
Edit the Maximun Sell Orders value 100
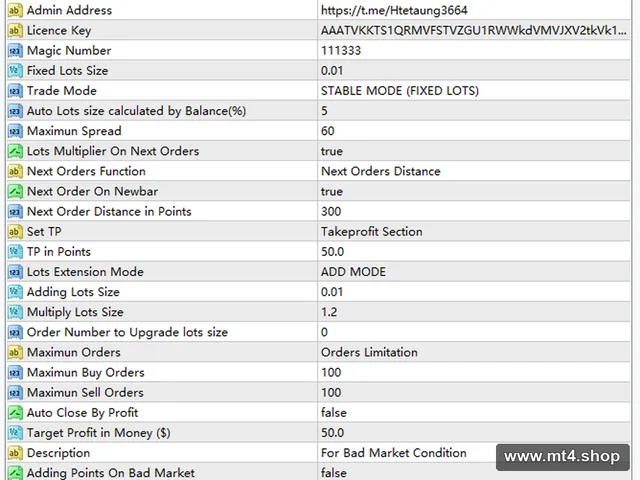click(474, 393)
